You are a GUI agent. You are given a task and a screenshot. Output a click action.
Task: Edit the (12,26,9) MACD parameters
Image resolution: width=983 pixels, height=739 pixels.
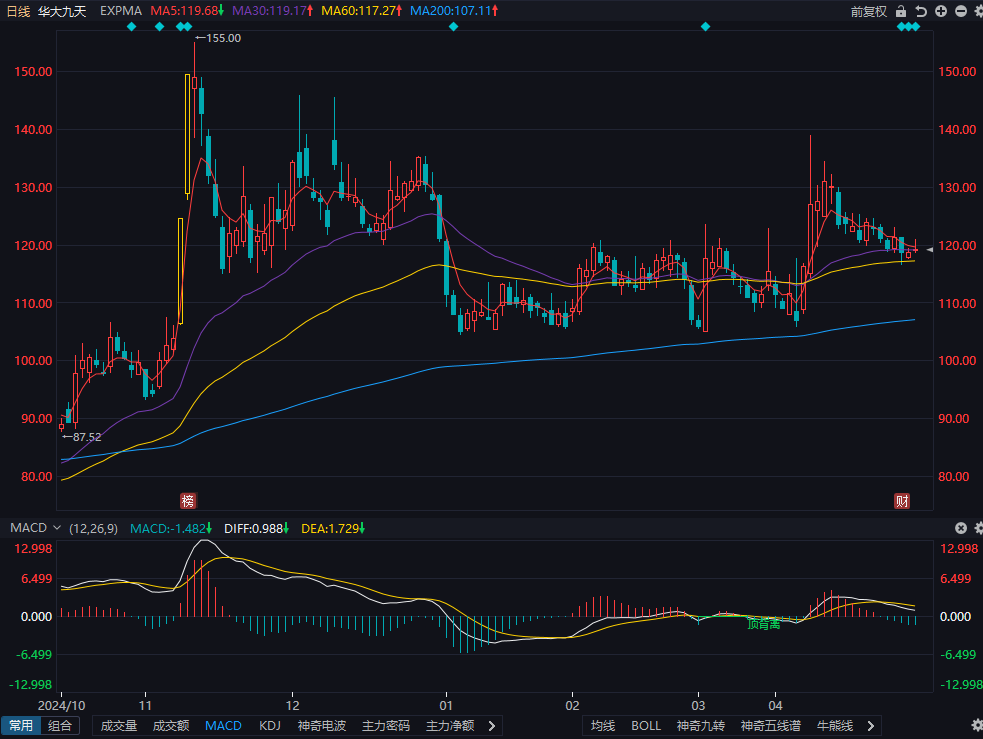pyautogui.click(x=93, y=528)
